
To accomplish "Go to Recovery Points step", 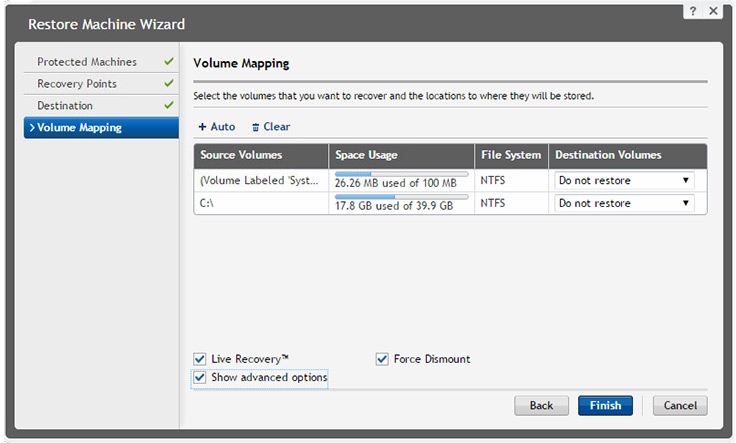I will [77, 84].
